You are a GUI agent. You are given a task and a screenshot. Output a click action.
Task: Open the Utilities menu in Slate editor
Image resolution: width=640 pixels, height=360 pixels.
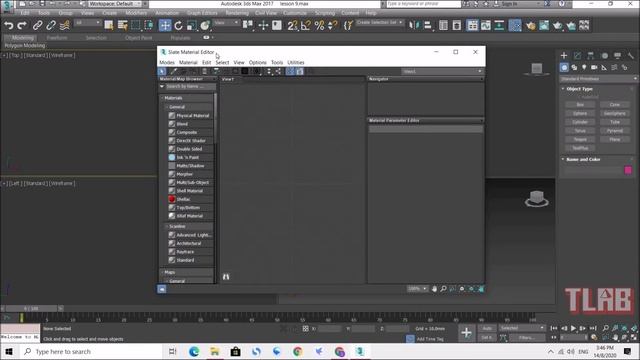pyautogui.click(x=296, y=62)
